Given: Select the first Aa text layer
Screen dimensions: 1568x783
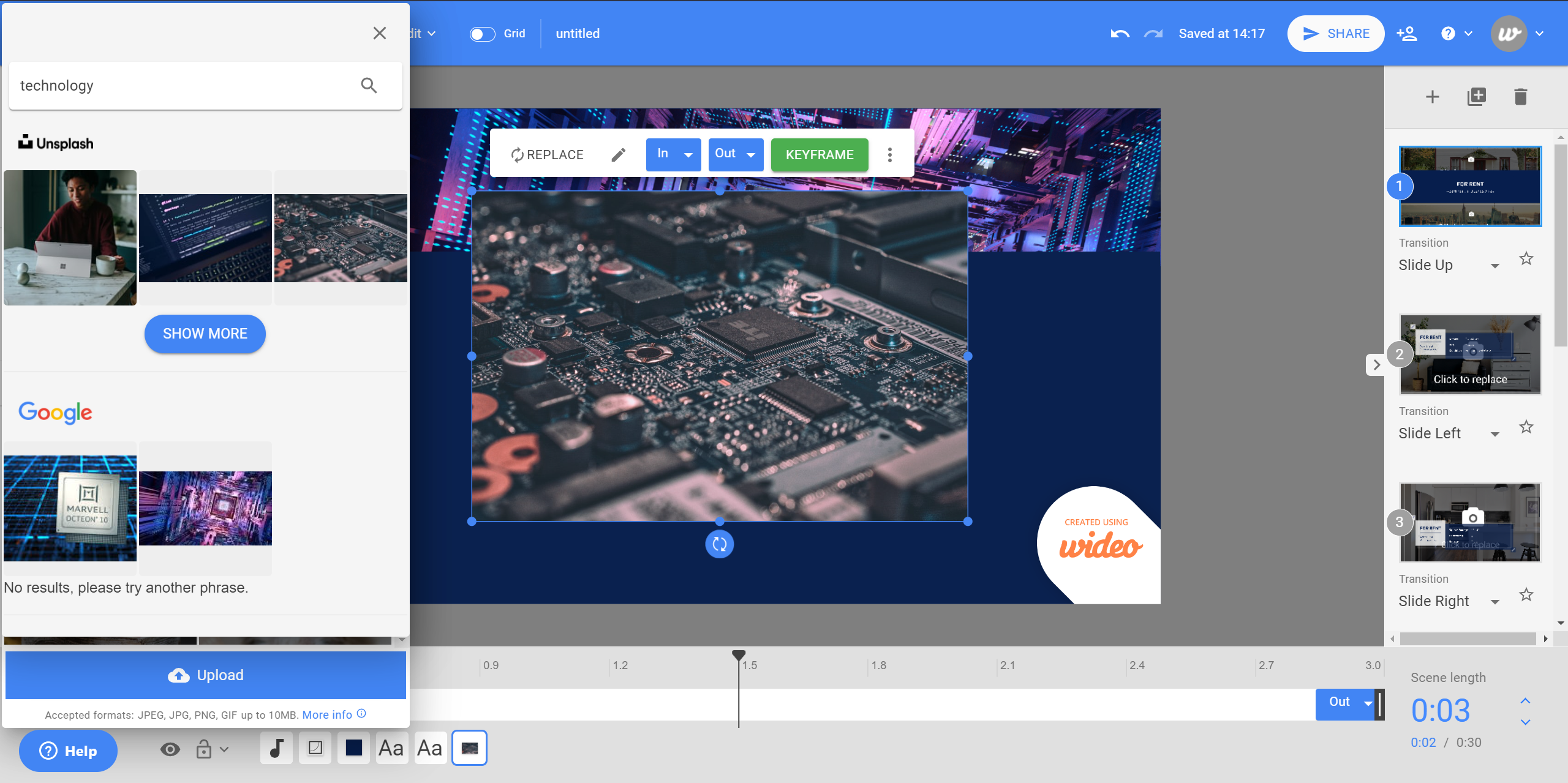Looking at the screenshot, I should pyautogui.click(x=391, y=748).
